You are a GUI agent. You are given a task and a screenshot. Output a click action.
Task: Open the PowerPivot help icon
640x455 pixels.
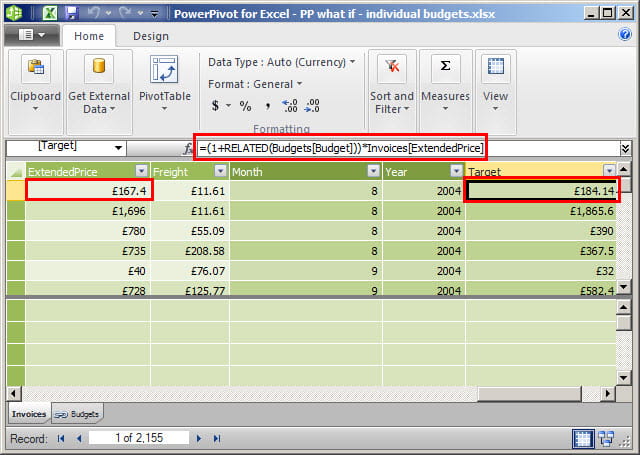coord(624,35)
